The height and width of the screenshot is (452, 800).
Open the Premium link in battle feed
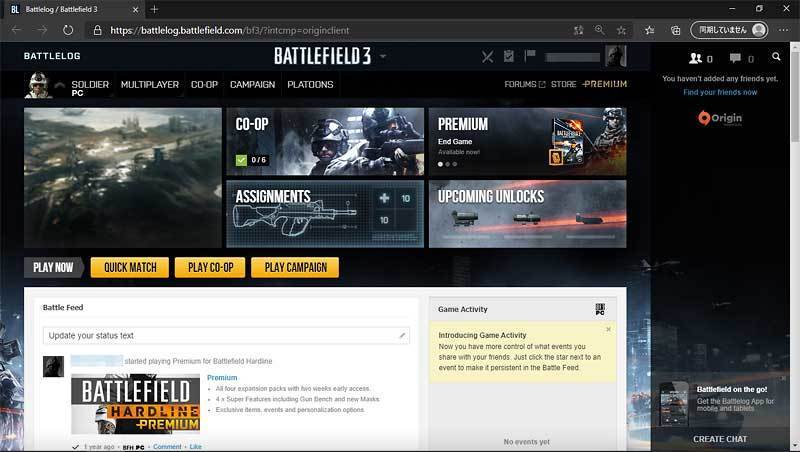tap(222, 378)
